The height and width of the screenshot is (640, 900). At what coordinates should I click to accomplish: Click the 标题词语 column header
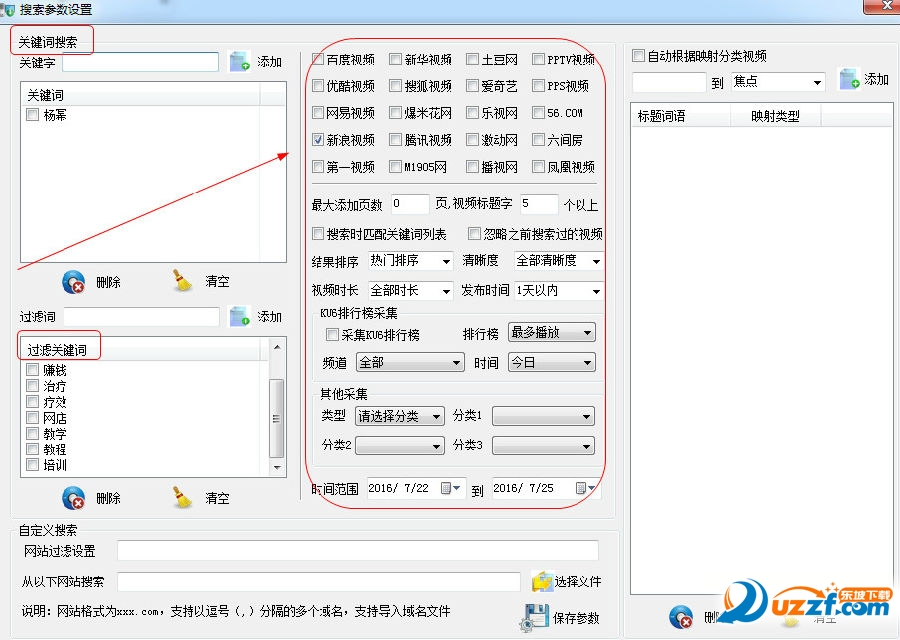680,117
